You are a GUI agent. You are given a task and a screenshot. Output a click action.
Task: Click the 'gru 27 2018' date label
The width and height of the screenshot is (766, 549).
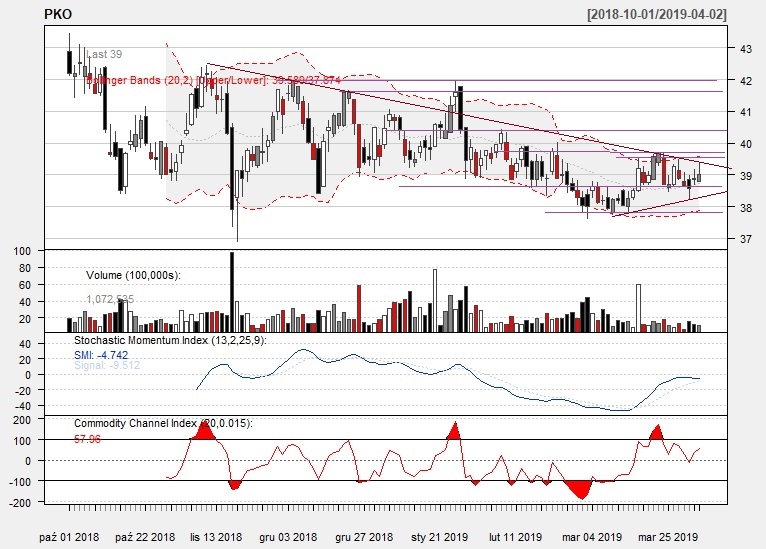(x=364, y=537)
